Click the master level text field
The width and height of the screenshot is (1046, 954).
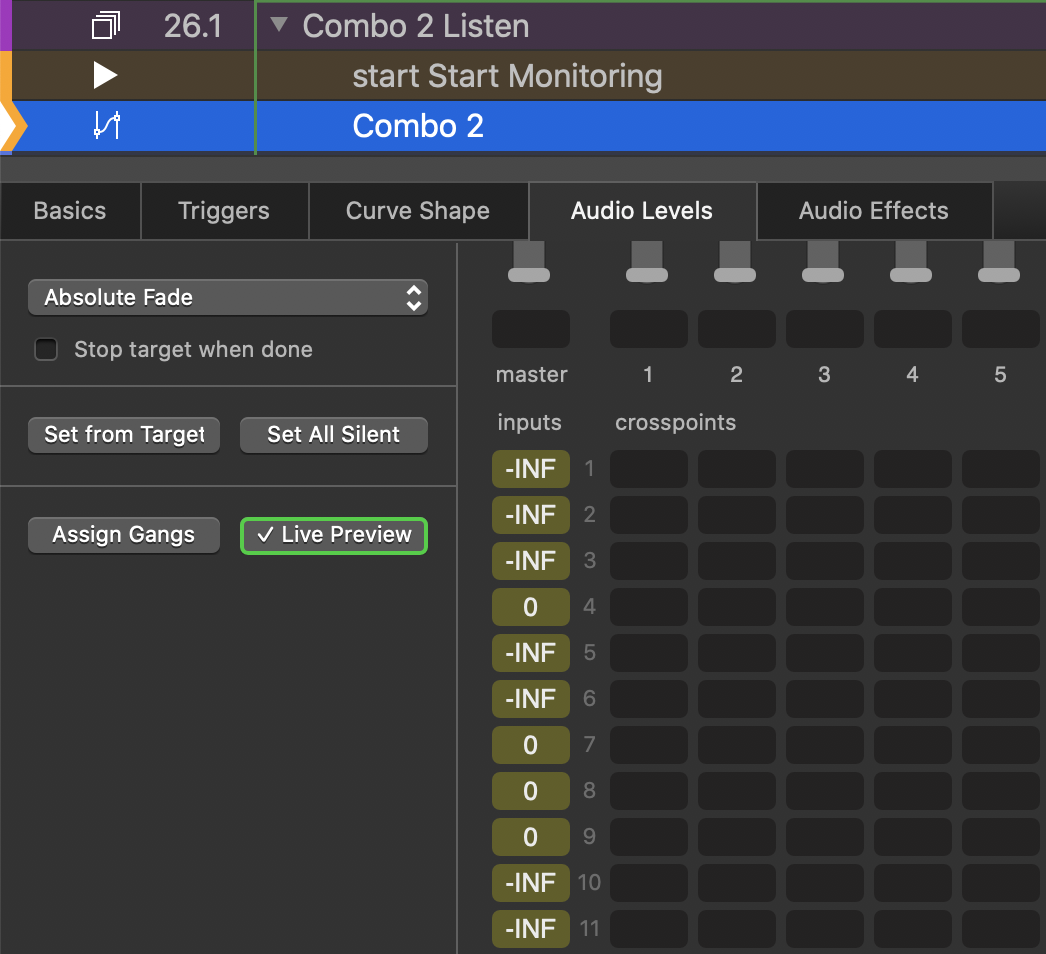(531, 329)
